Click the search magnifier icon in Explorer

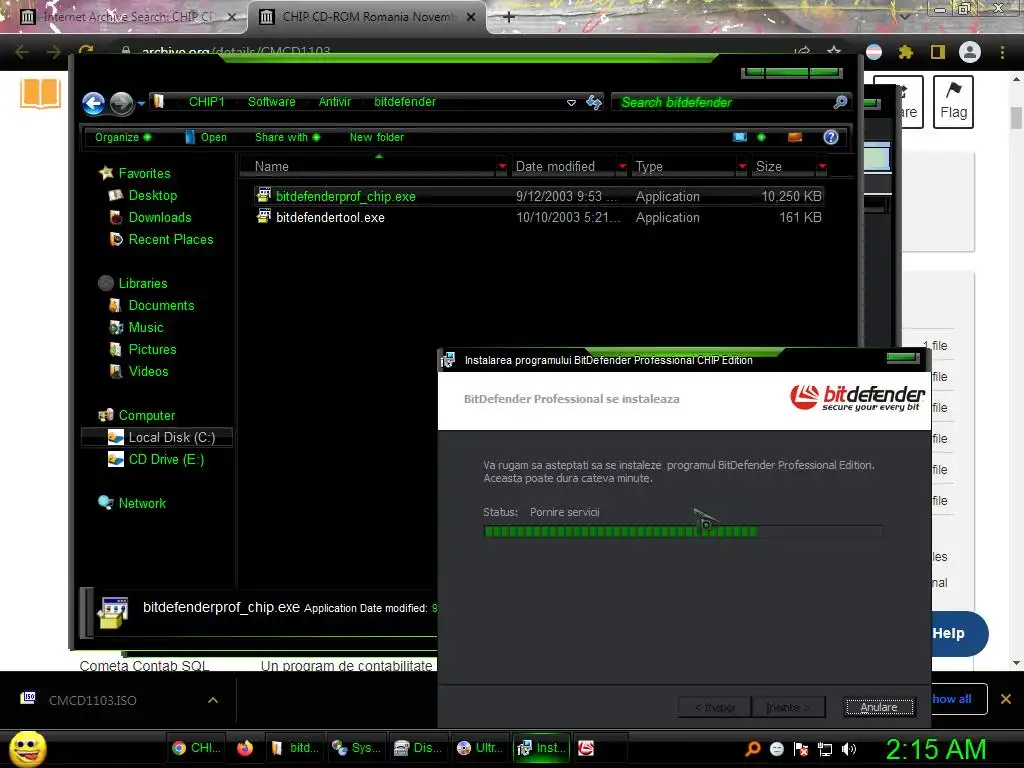(x=840, y=103)
